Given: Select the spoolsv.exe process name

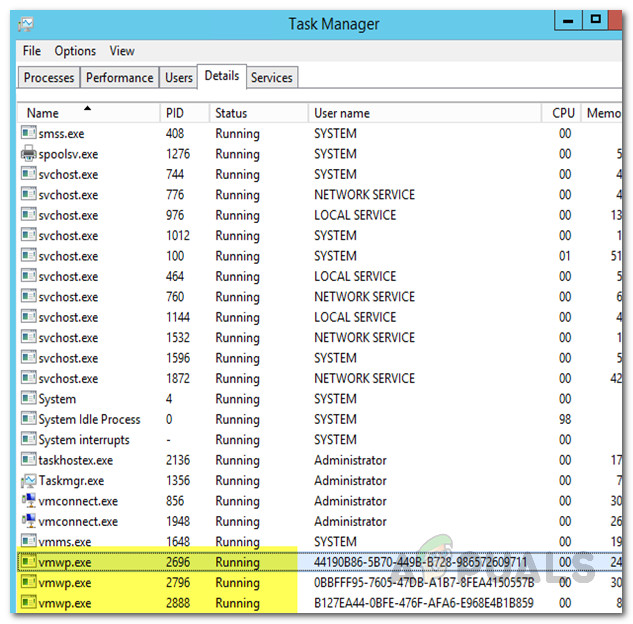Looking at the screenshot, I should coord(68,154).
